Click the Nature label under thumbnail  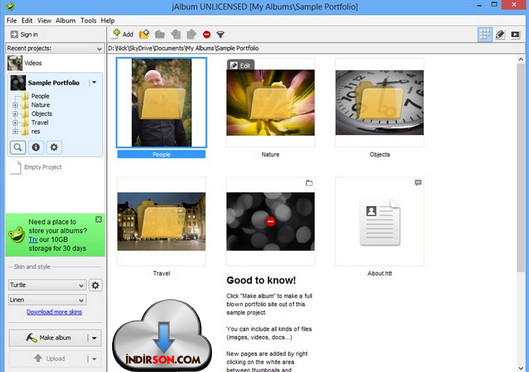[270, 154]
